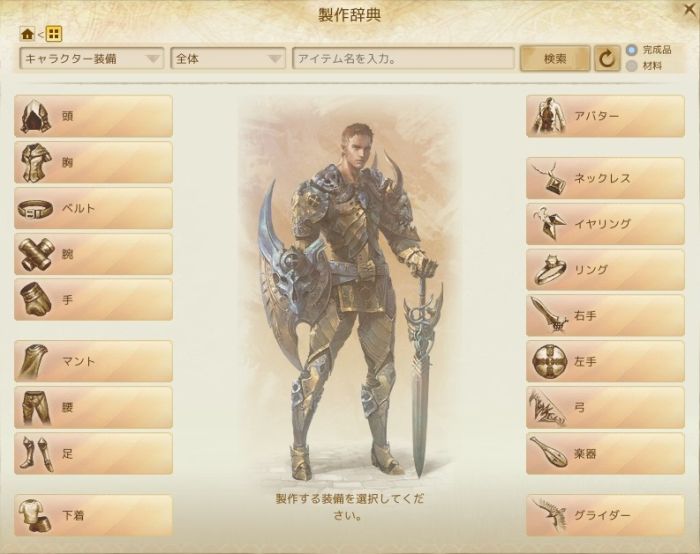700x554 pixels.
Task: Click the yellow grid category icon
Action: (x=54, y=33)
